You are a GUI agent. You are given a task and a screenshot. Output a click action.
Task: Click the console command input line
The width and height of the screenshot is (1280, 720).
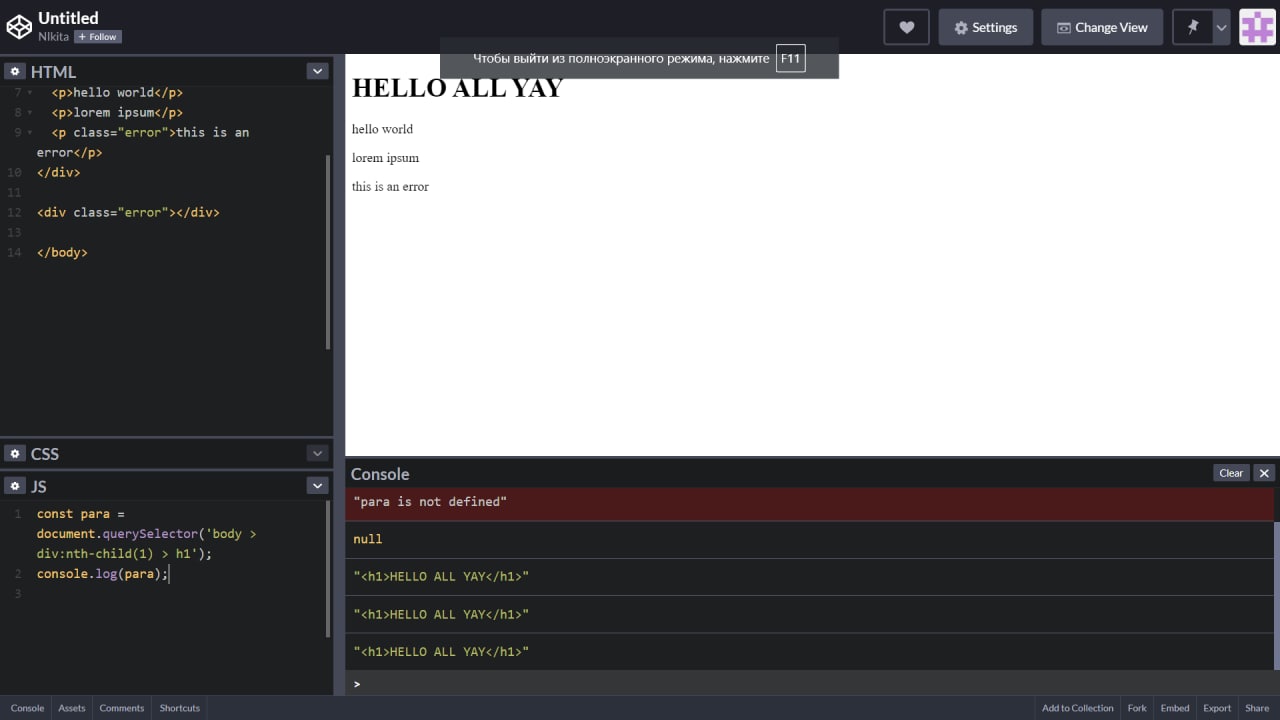tap(810, 683)
